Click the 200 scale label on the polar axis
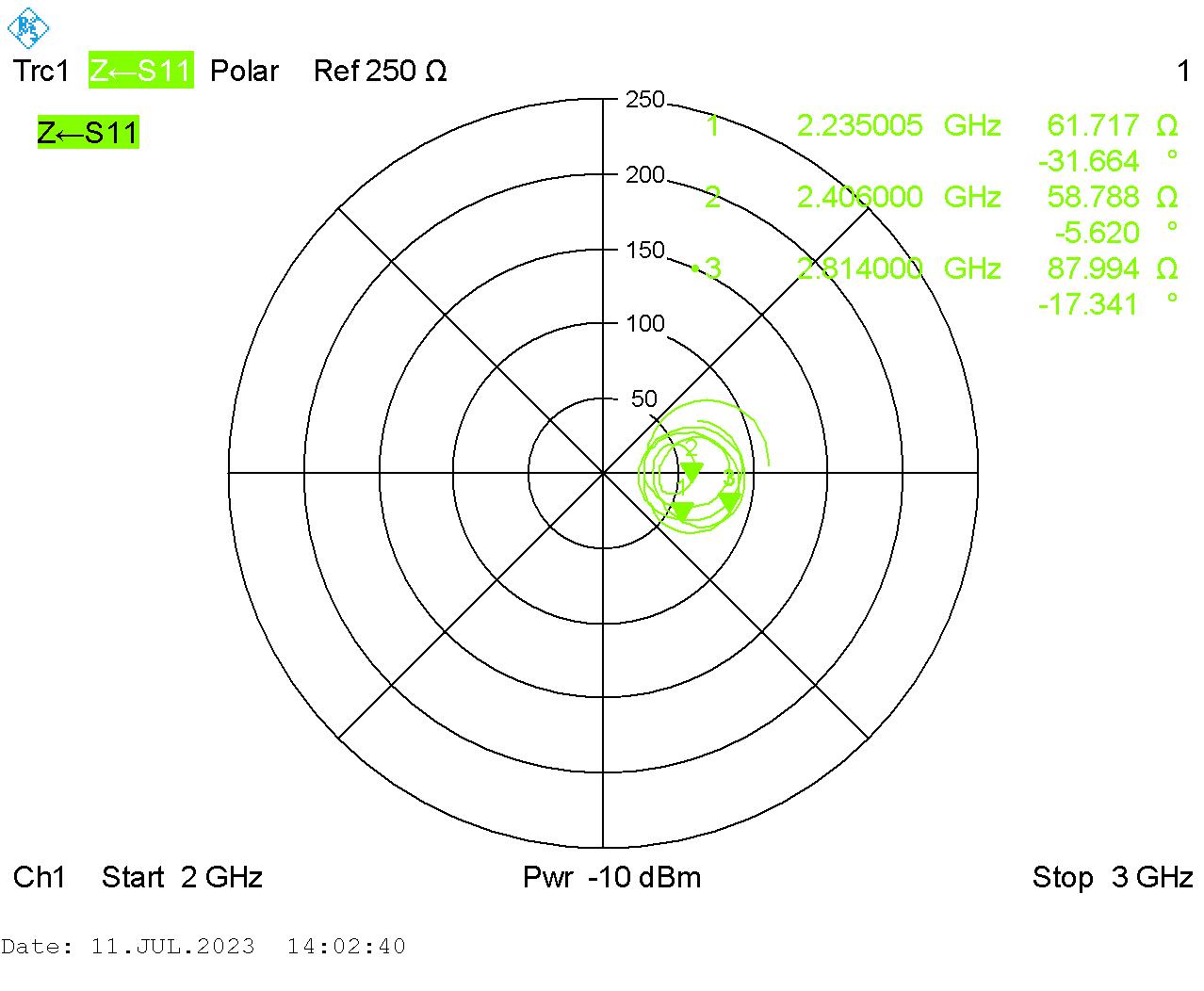Viewport: 1204px width, 991px height. coord(645,175)
